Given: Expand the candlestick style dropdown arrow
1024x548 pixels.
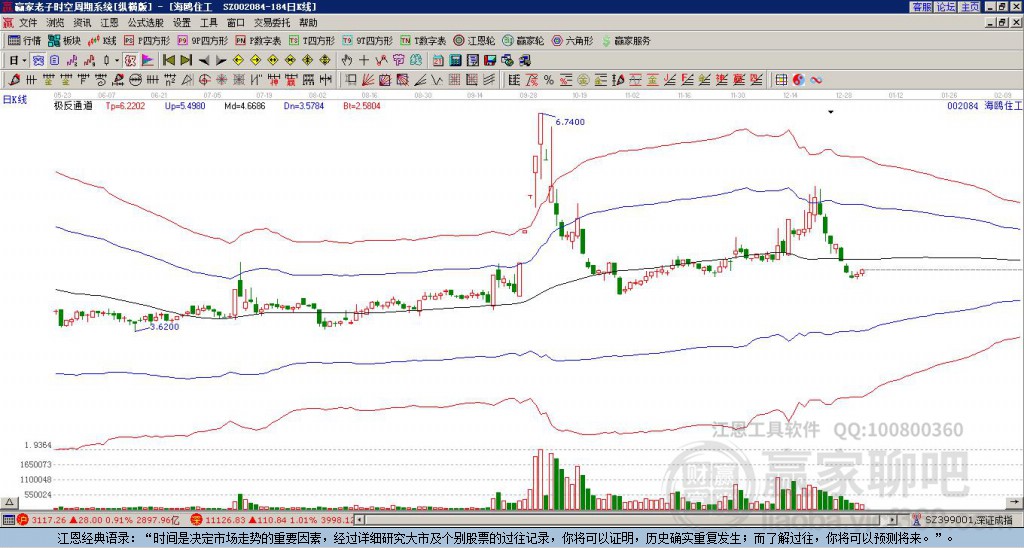Looking at the screenshot, I should pos(117,61).
